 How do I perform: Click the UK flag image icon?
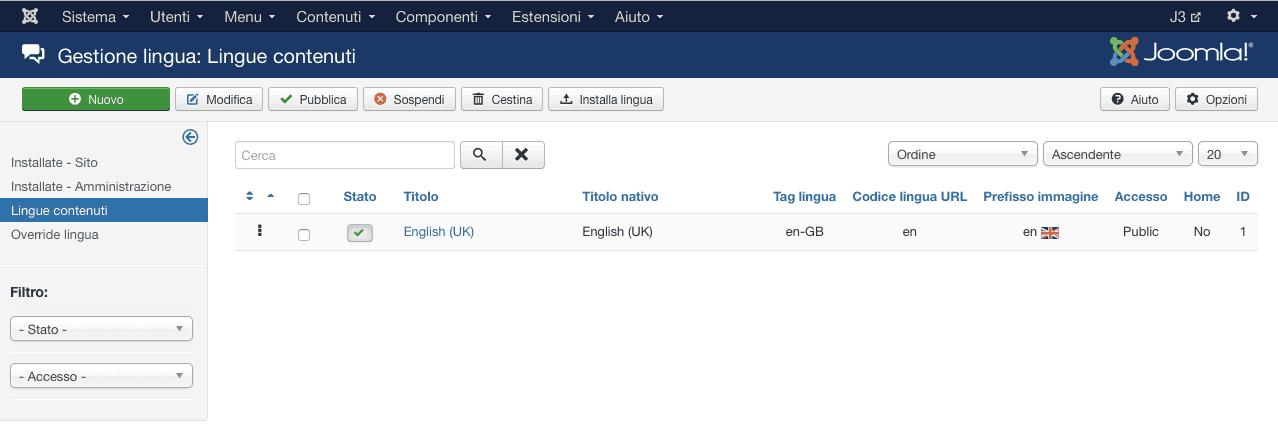(x=1049, y=232)
